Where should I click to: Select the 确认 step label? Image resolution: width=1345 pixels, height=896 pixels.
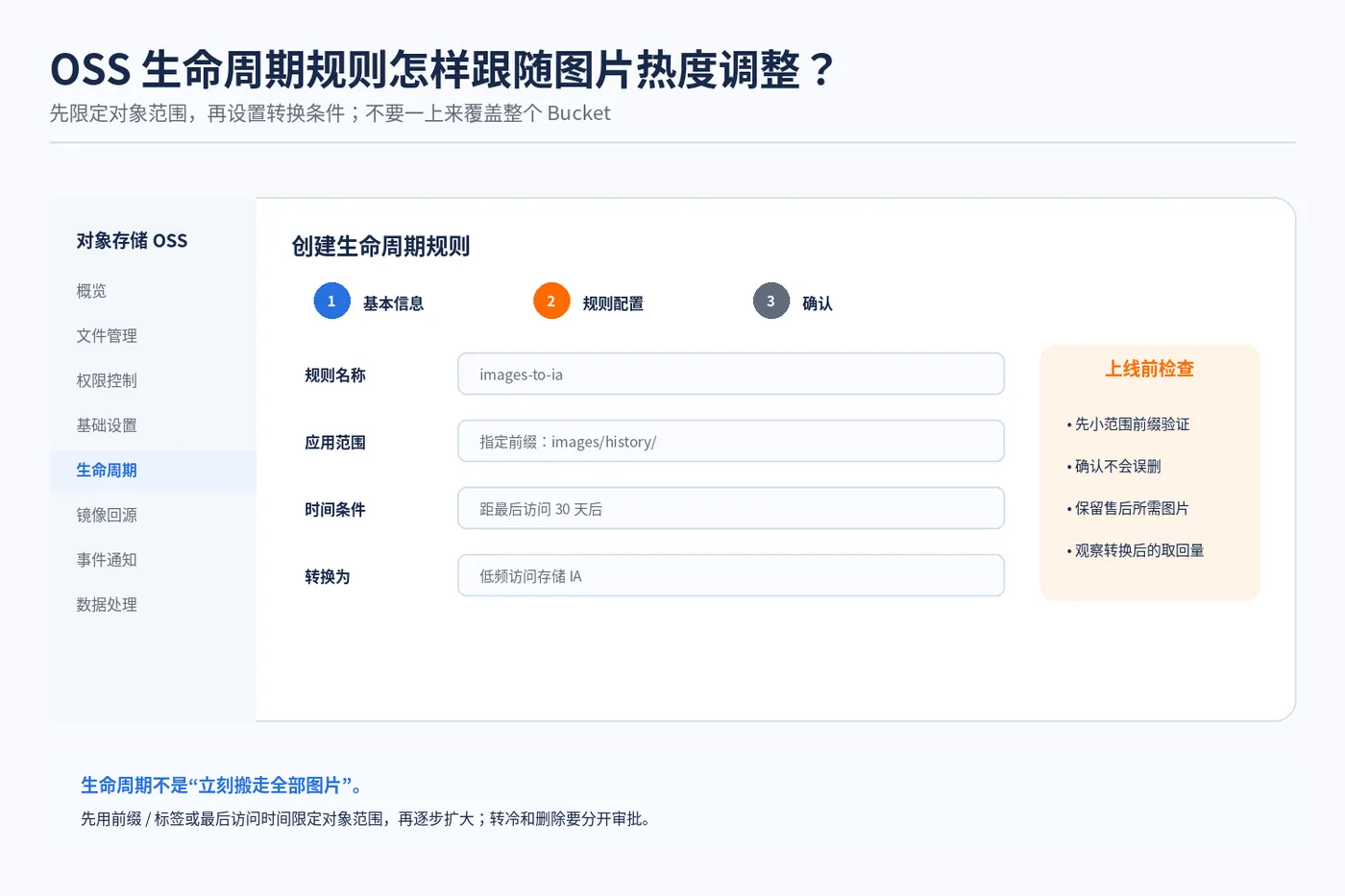coord(818,303)
